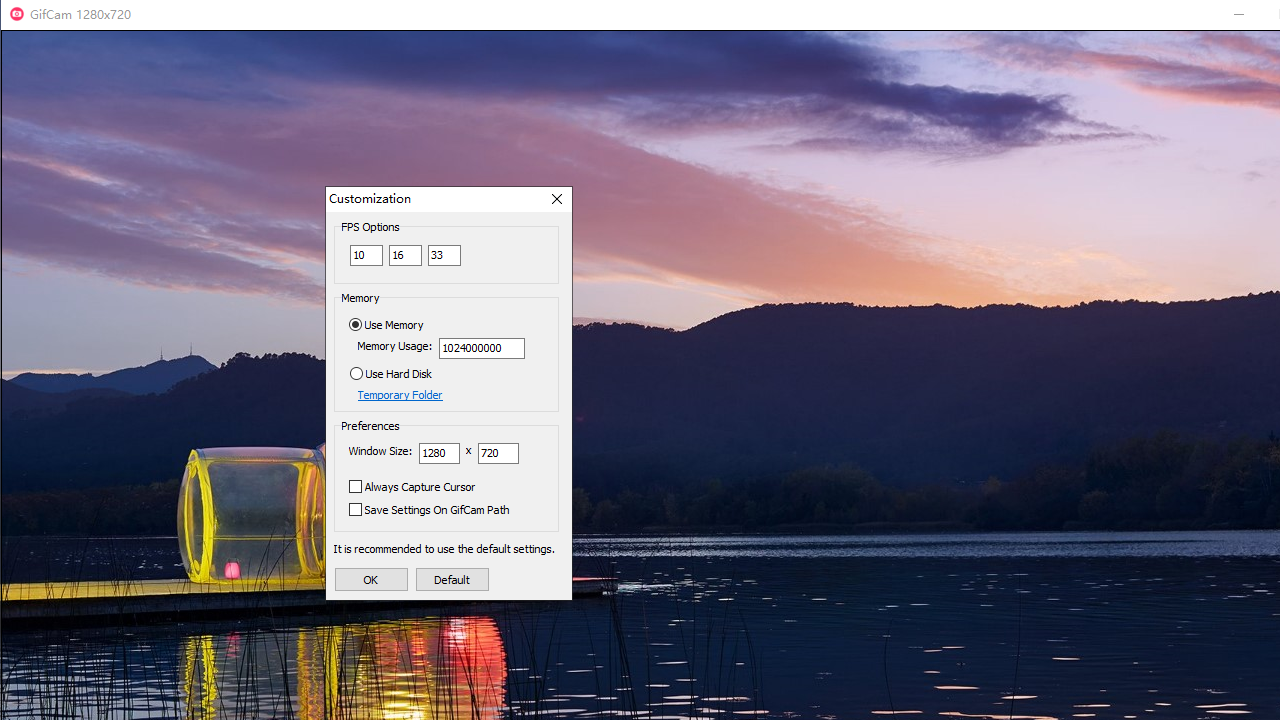This screenshot has width=1280, height=720.
Task: Select the FPS field showing 10
Action: pyautogui.click(x=365, y=255)
